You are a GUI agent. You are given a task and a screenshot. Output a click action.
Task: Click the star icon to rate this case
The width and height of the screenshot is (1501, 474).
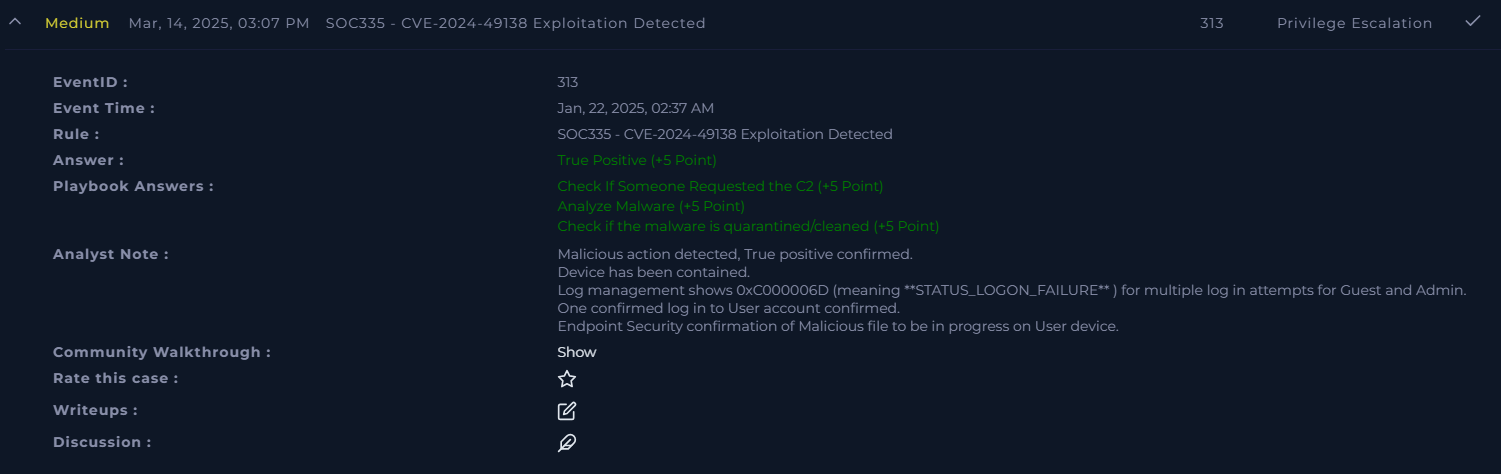[567, 379]
